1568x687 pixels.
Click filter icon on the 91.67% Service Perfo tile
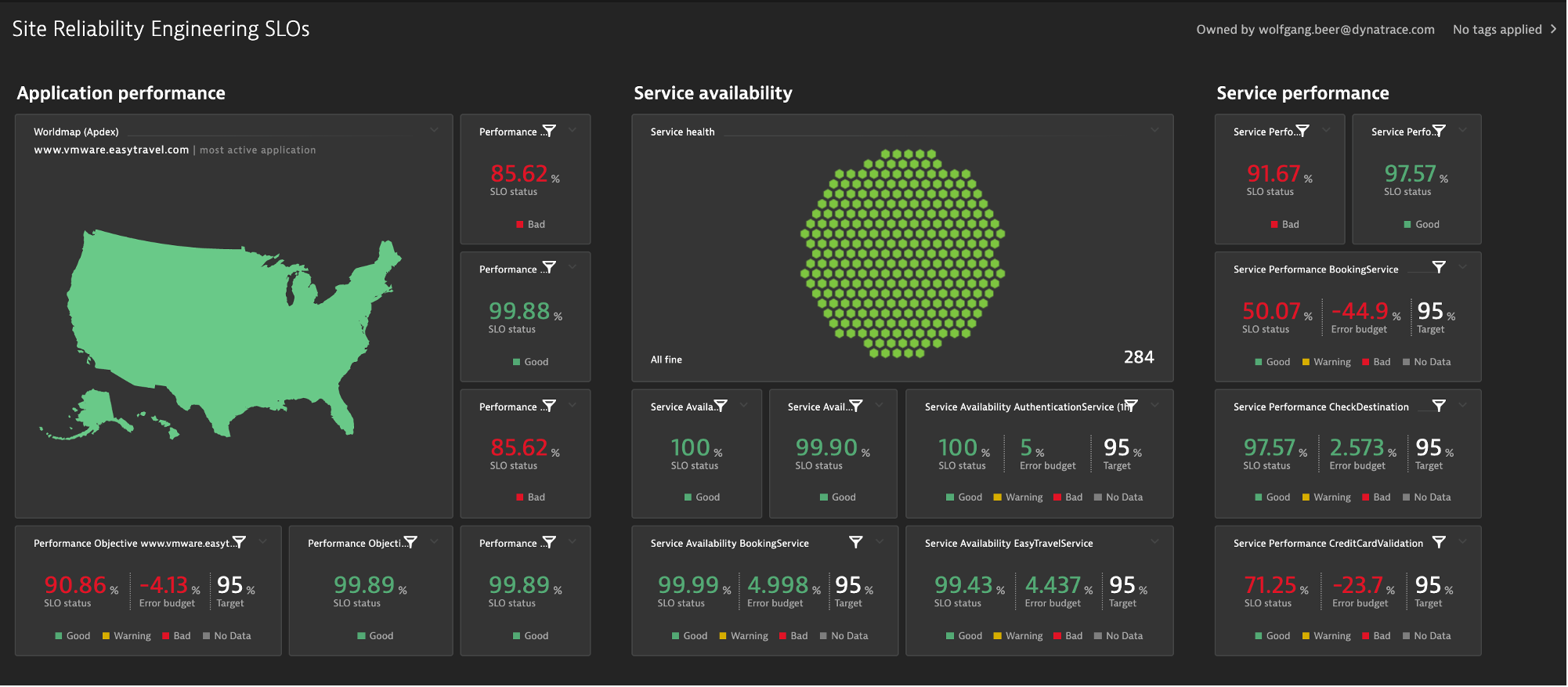1302,131
